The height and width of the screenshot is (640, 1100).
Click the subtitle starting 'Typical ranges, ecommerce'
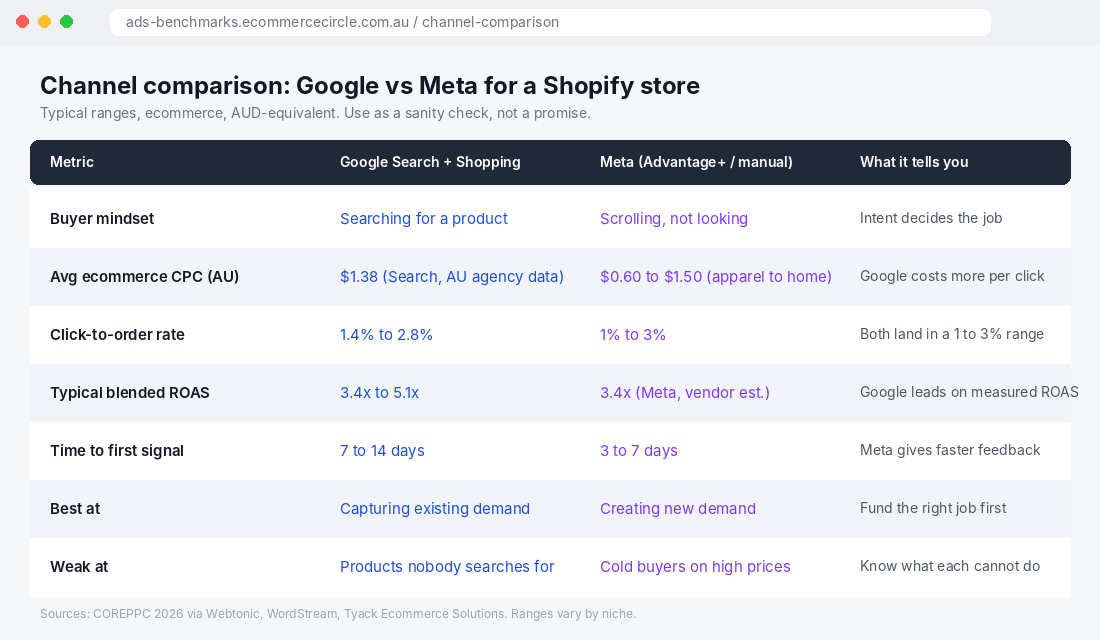tap(315, 113)
